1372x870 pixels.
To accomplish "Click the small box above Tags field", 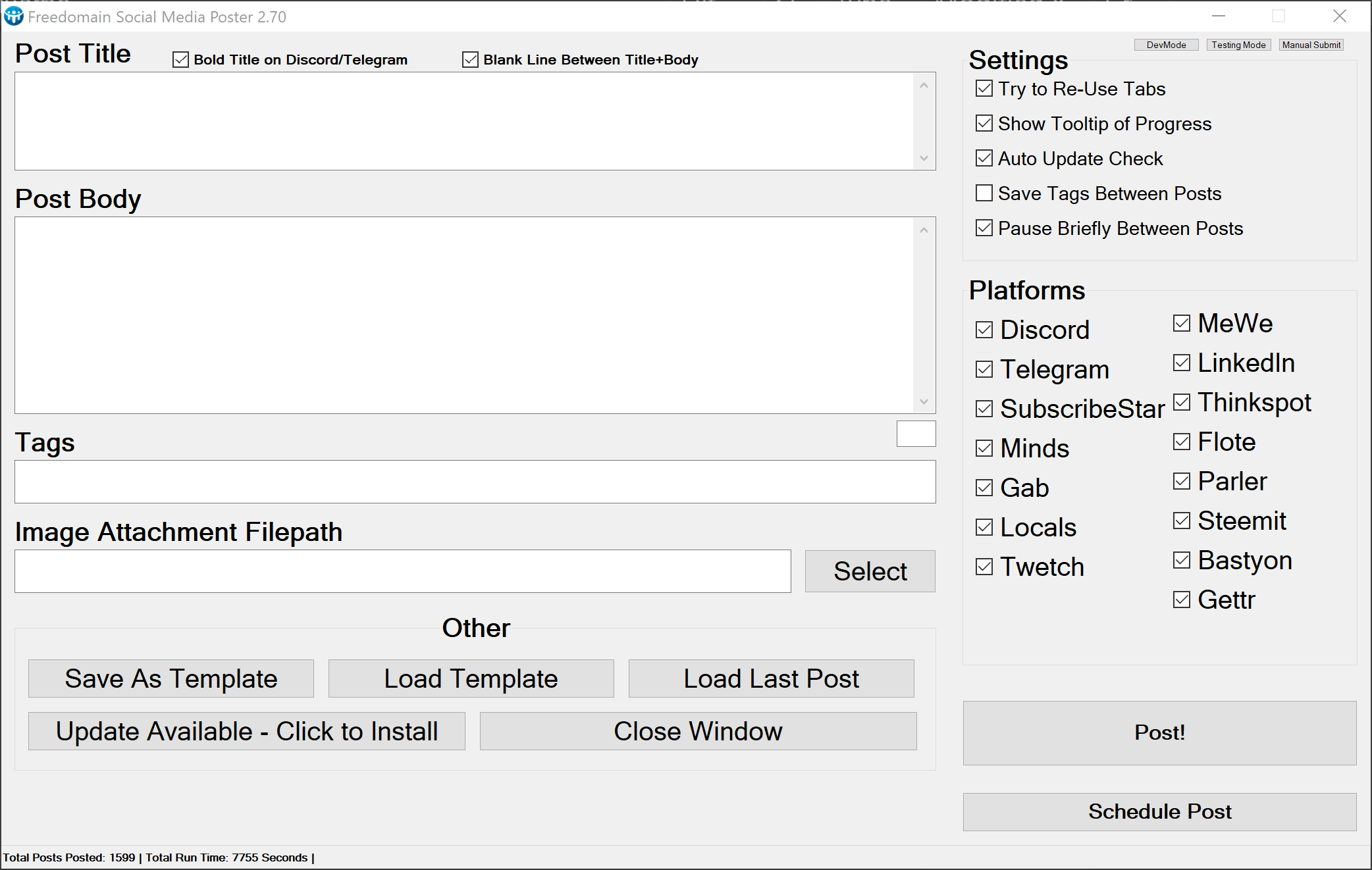I will [916, 434].
